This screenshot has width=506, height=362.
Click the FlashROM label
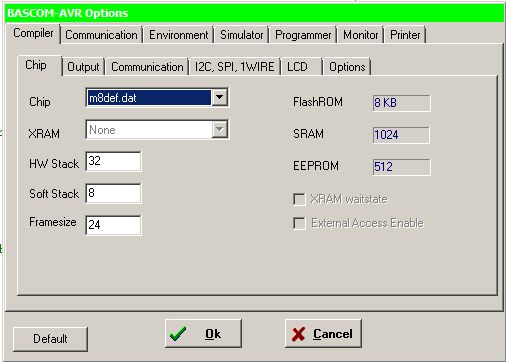point(318,102)
